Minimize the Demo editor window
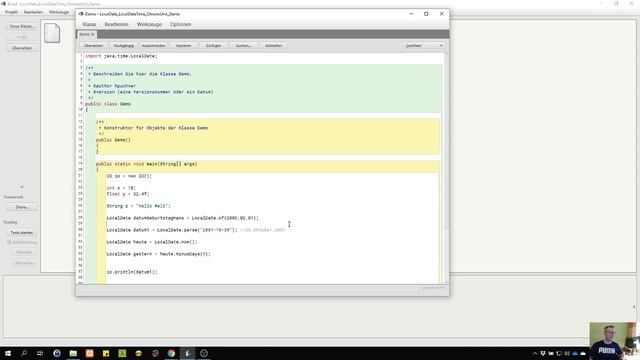The width and height of the screenshot is (640, 360). click(x=411, y=14)
